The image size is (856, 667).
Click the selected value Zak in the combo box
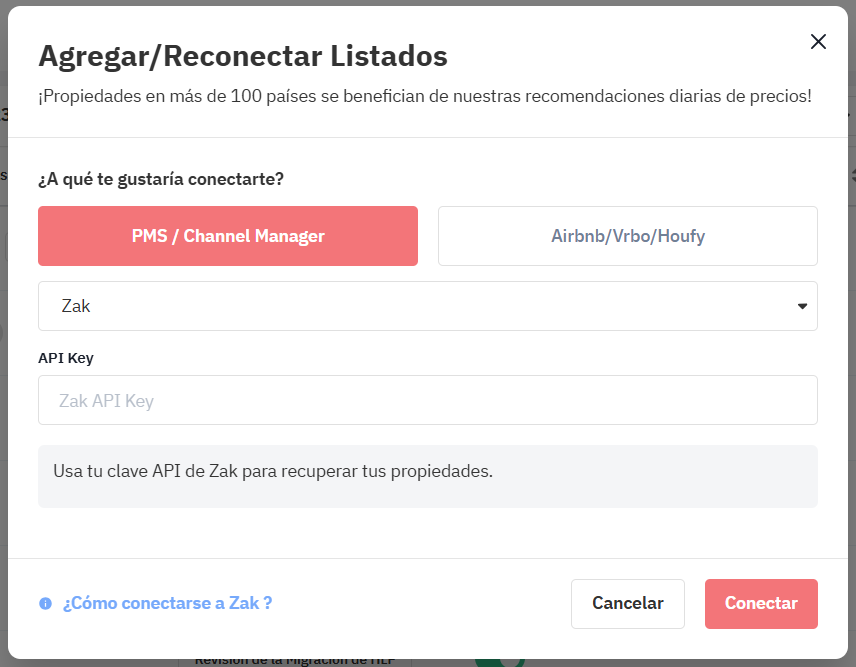click(76, 306)
